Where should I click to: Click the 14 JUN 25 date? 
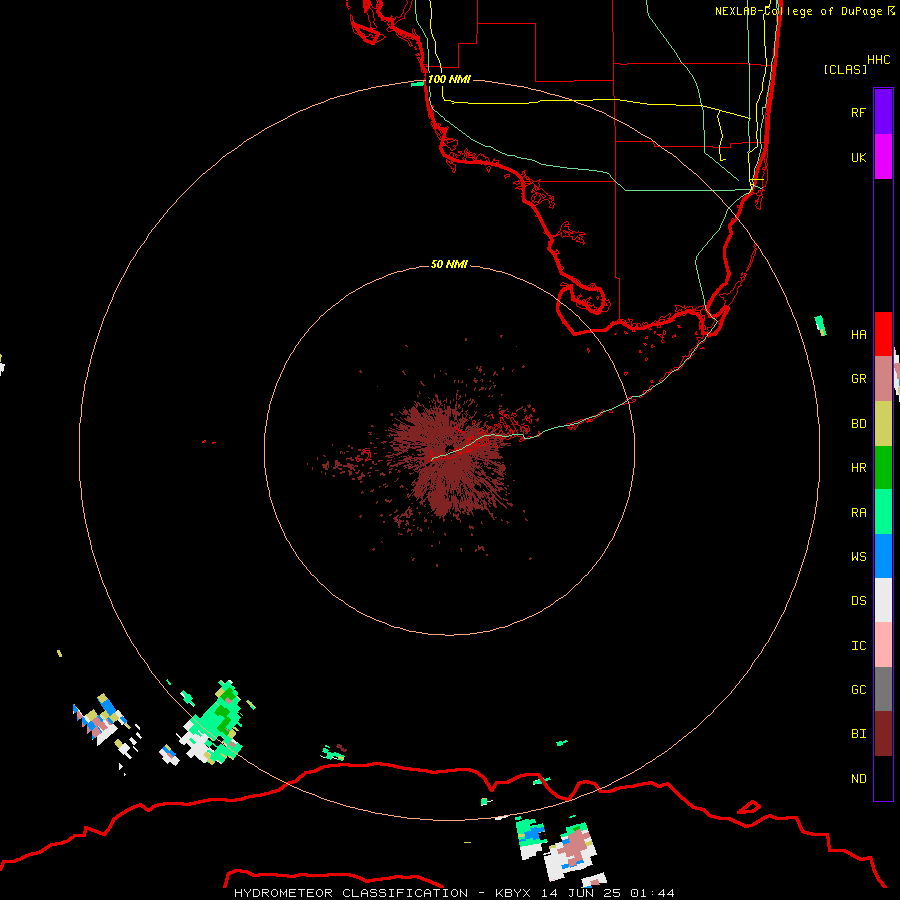(581, 893)
